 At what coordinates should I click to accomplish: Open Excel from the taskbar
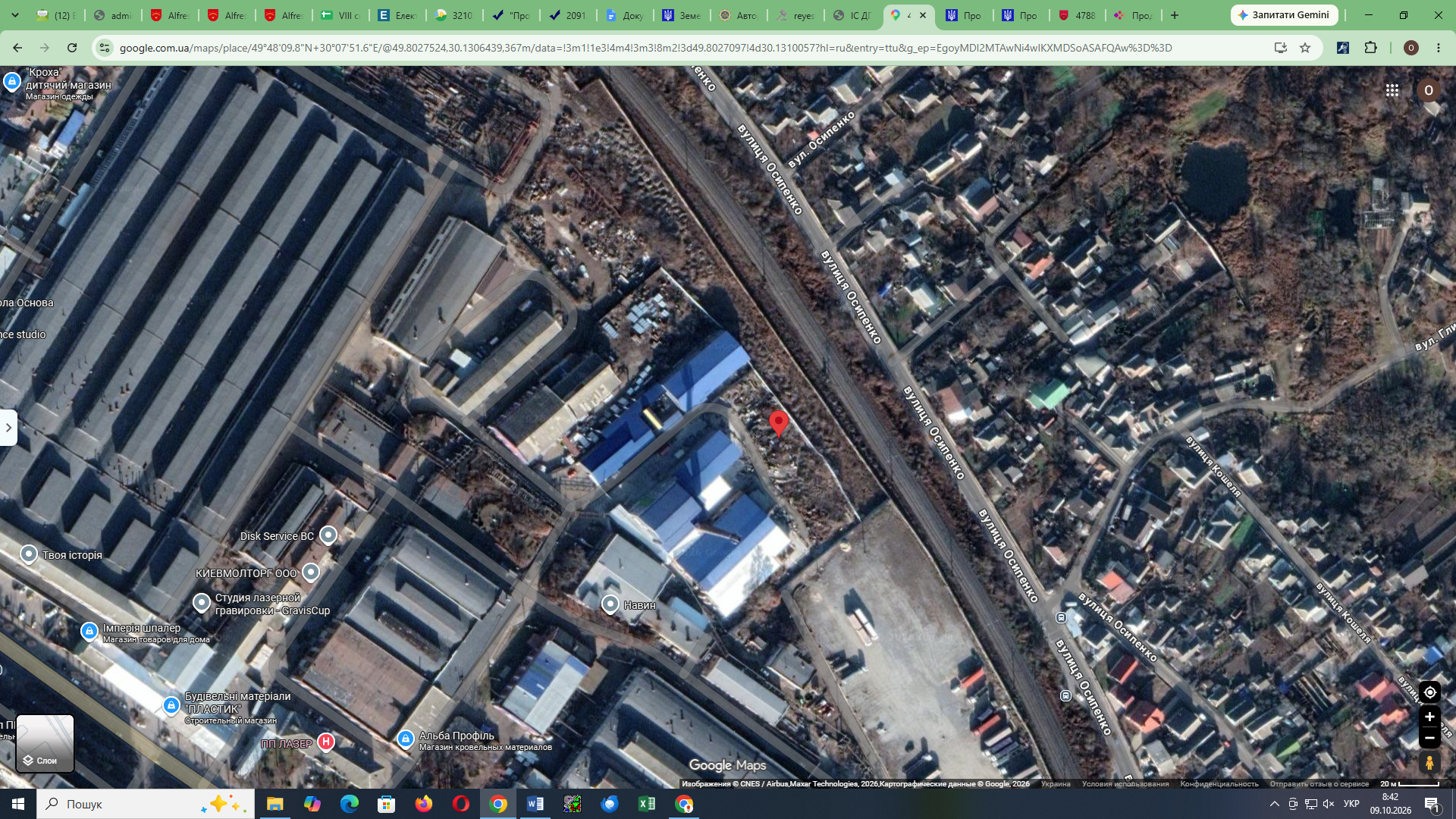(647, 804)
